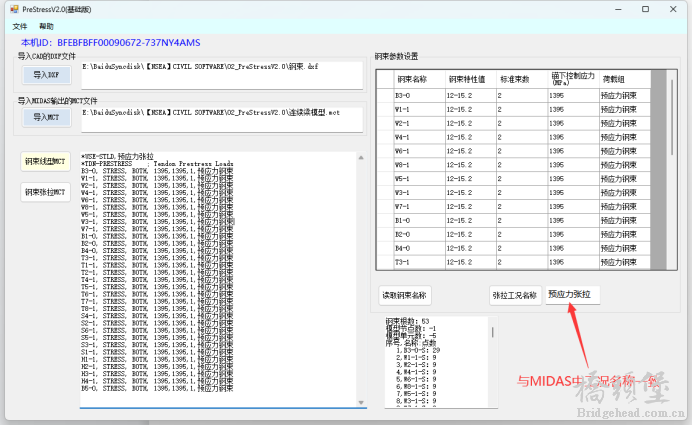The width and height of the screenshot is (692, 425).
Task: Click the 张拉工况名称 button
Action: click(x=515, y=296)
